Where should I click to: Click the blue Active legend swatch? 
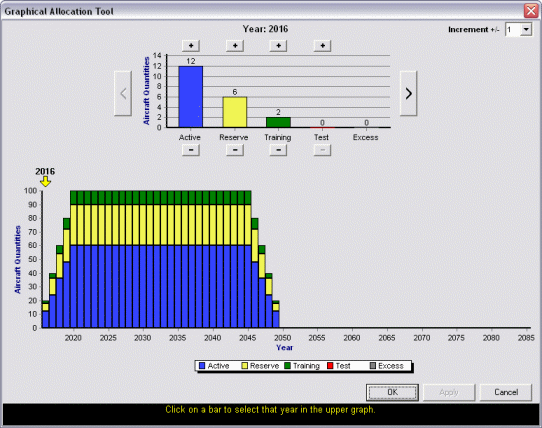pyautogui.click(x=202, y=366)
